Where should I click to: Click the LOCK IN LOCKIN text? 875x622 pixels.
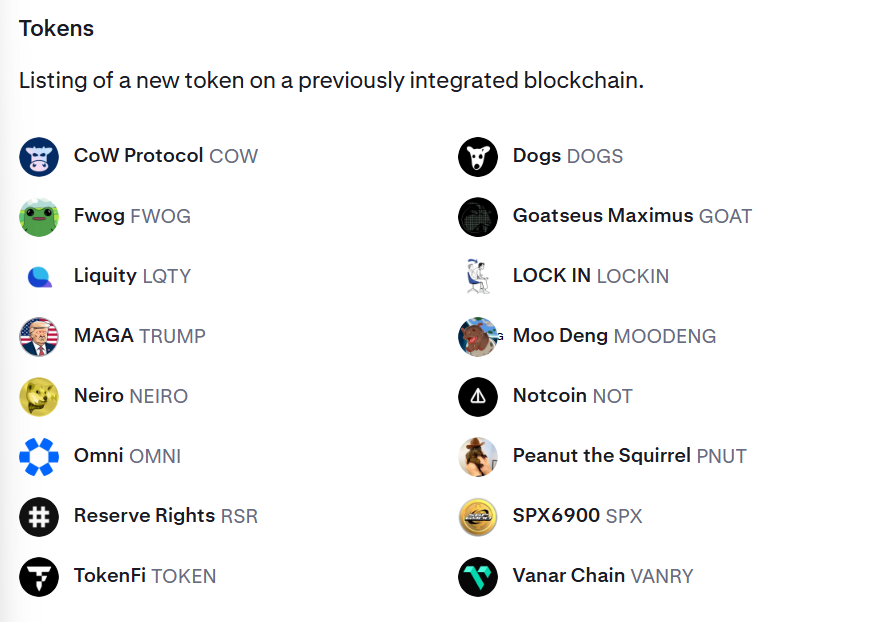pos(590,276)
